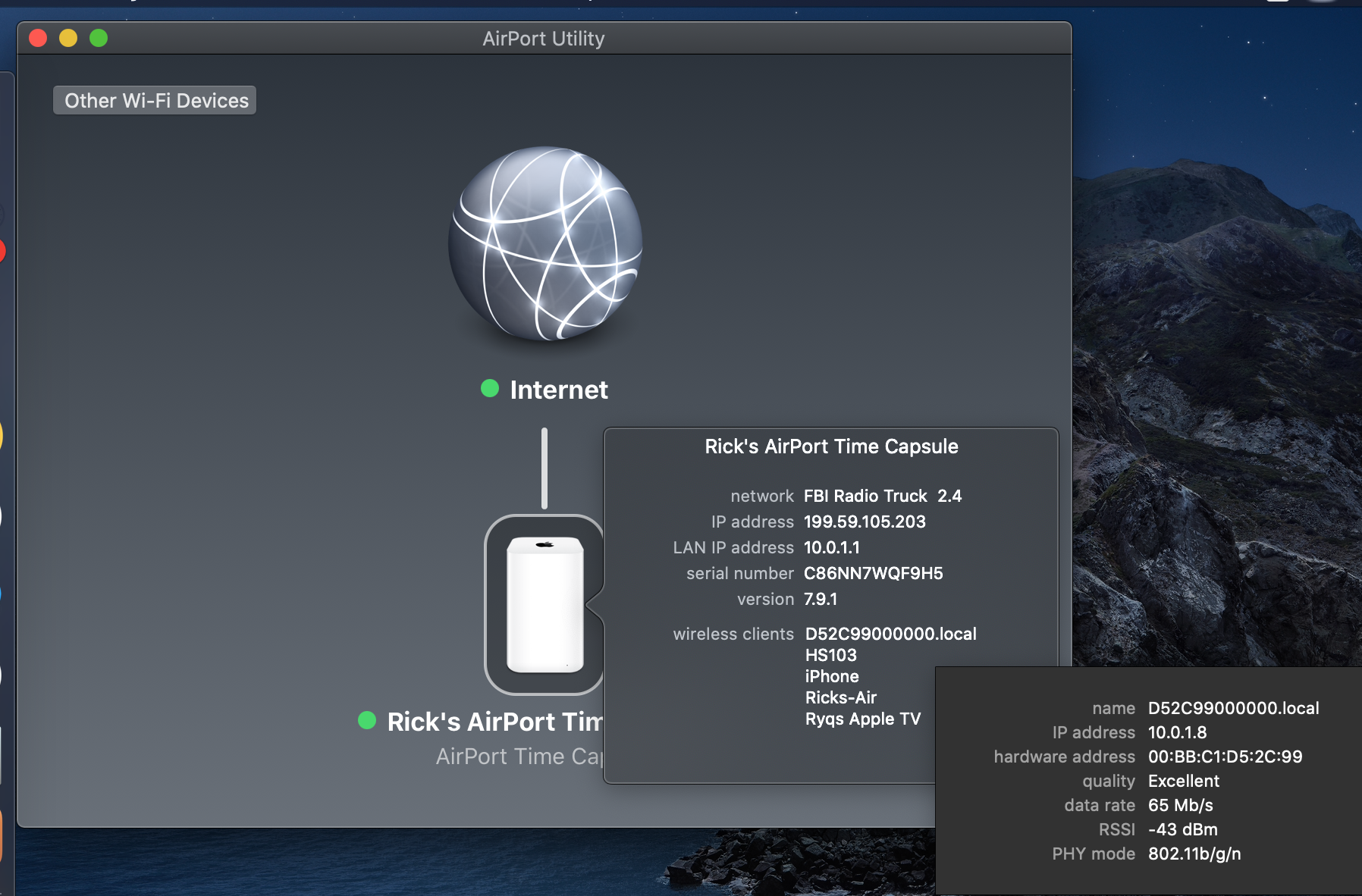Minimize the AirPort Utility window
Image resolution: width=1362 pixels, height=896 pixels.
click(x=68, y=38)
